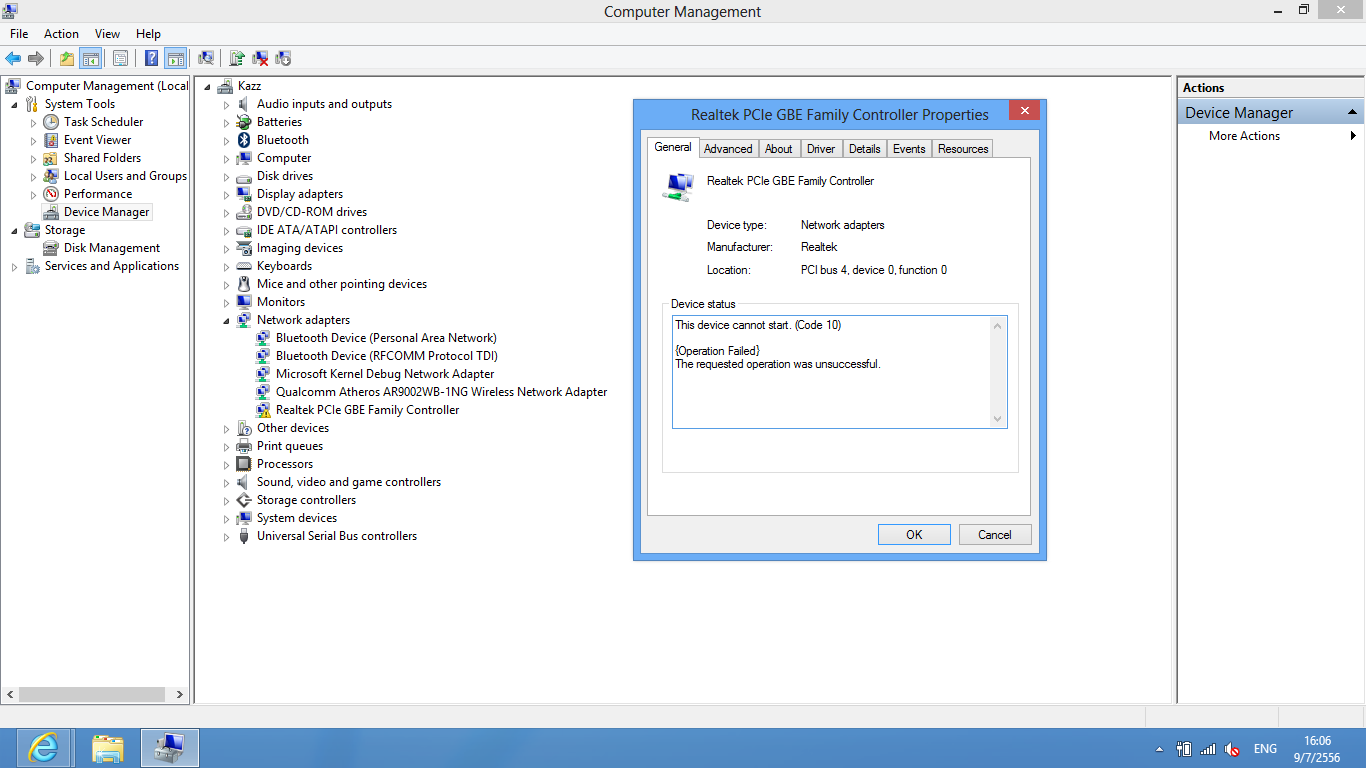This screenshot has width=1366, height=768.
Task: Click the blue Help question mark icon
Action: coord(152,58)
